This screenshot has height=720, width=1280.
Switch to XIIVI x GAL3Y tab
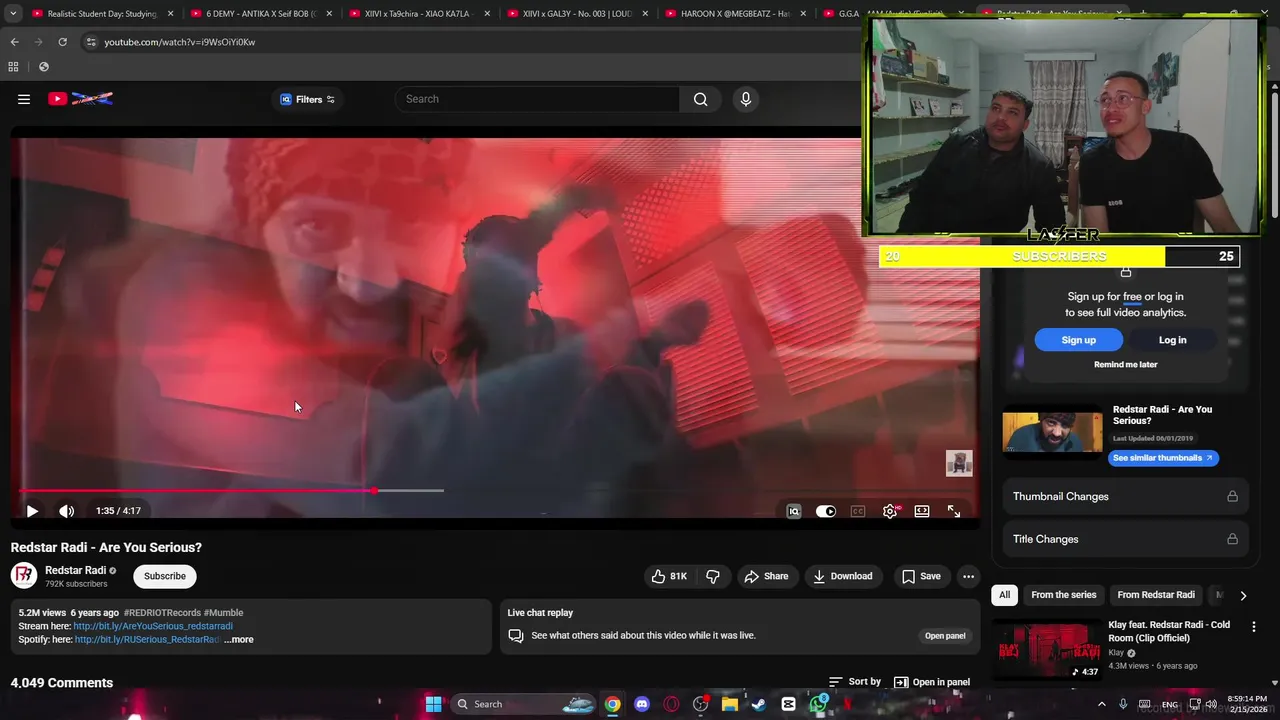click(577, 14)
